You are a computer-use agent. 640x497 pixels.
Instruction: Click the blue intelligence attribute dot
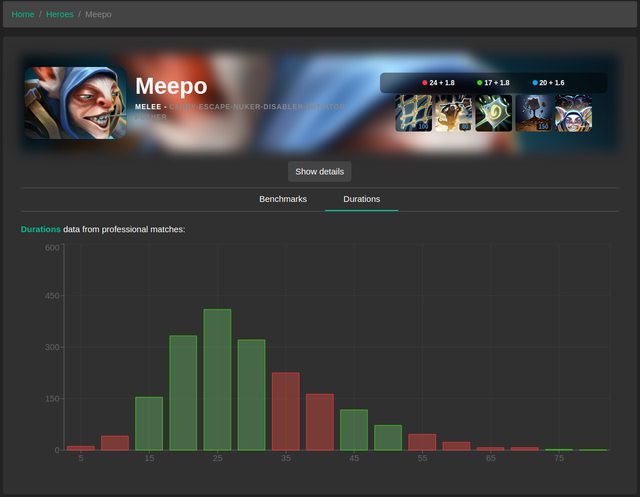[535, 83]
